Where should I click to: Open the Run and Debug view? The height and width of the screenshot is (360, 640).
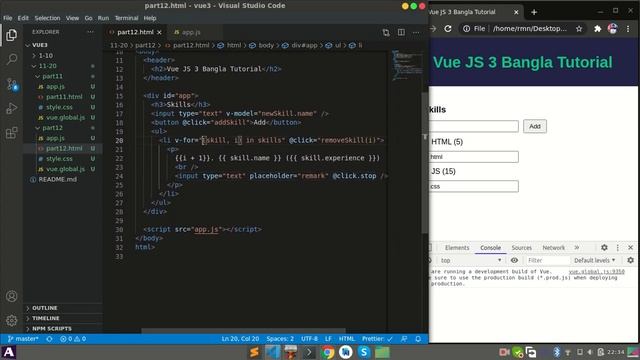point(11,109)
